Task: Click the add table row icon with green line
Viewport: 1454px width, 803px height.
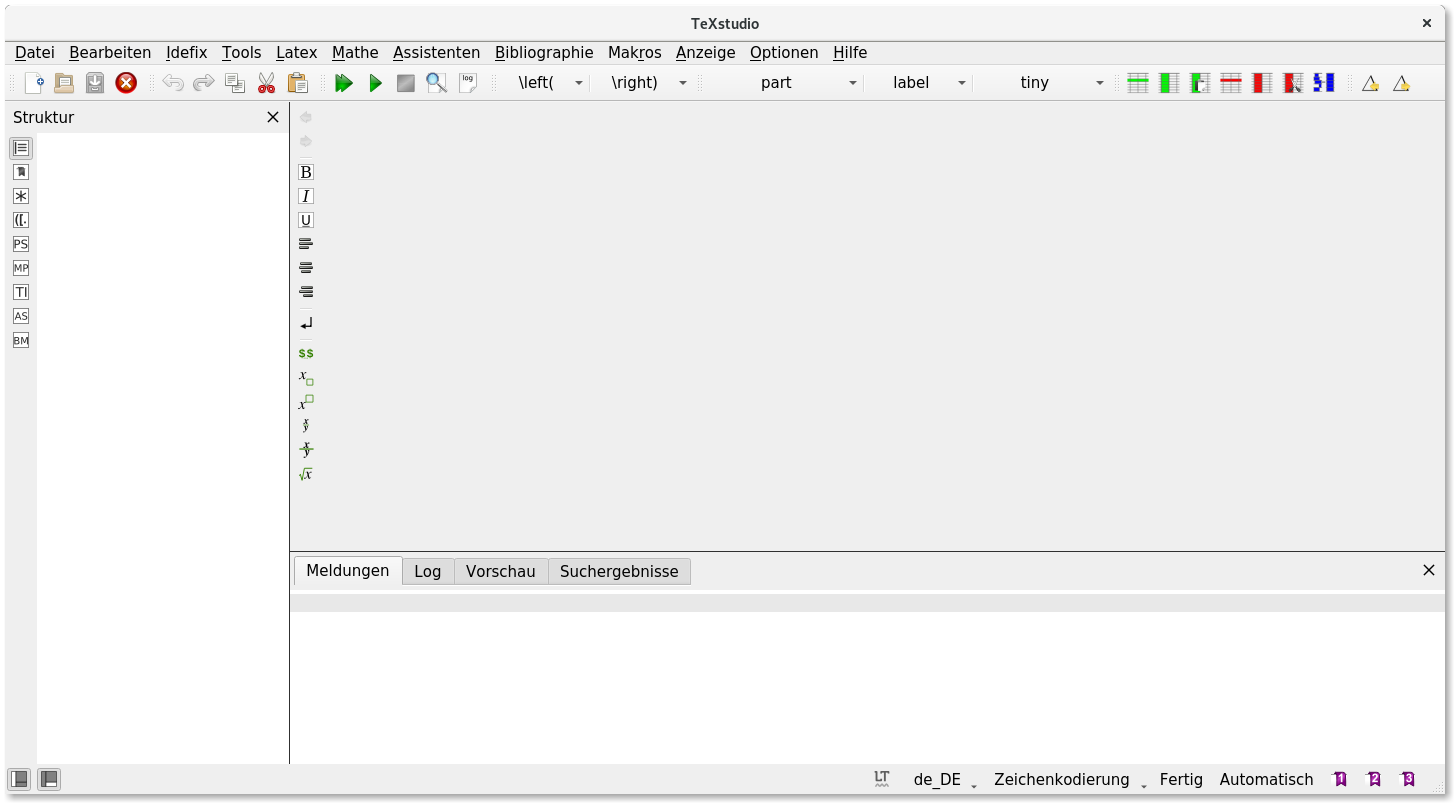Action: point(1138,83)
